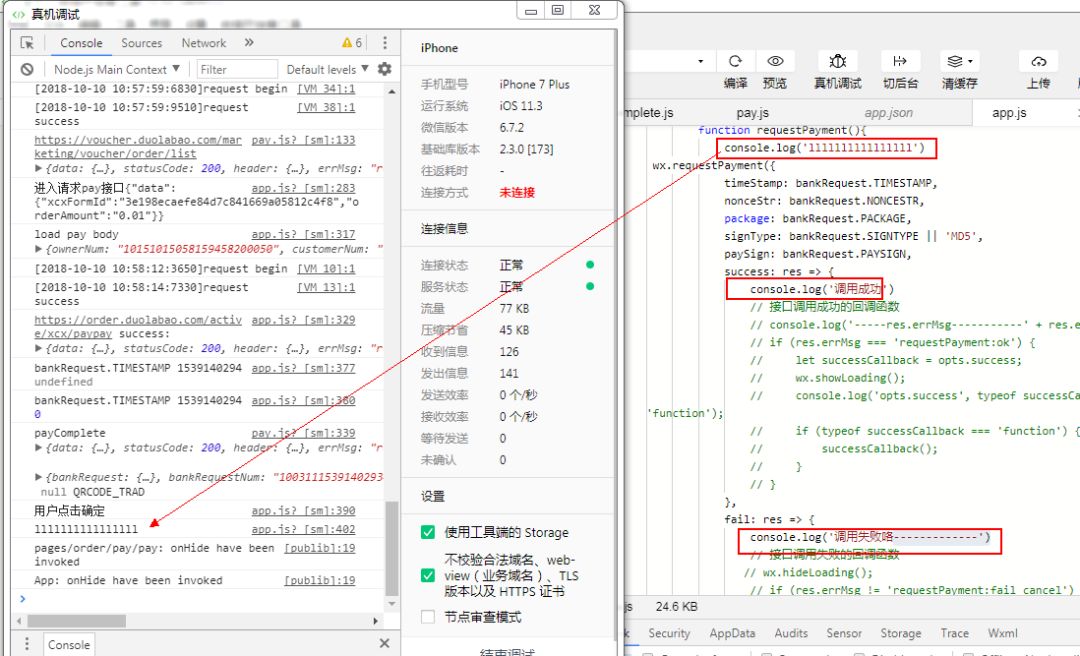Click the console prompt input line
Viewport: 1080px width, 656px height.
[200, 599]
